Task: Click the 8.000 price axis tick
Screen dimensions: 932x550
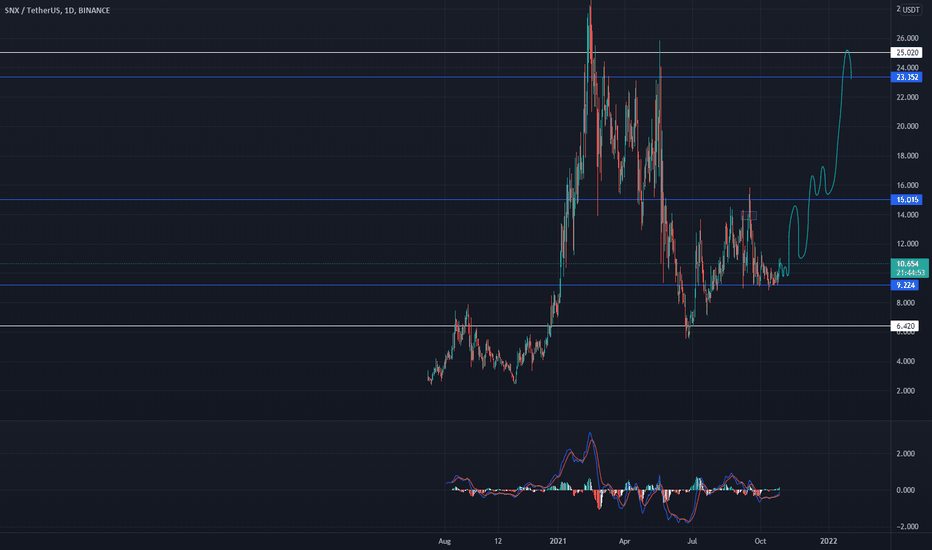Action: tap(905, 303)
